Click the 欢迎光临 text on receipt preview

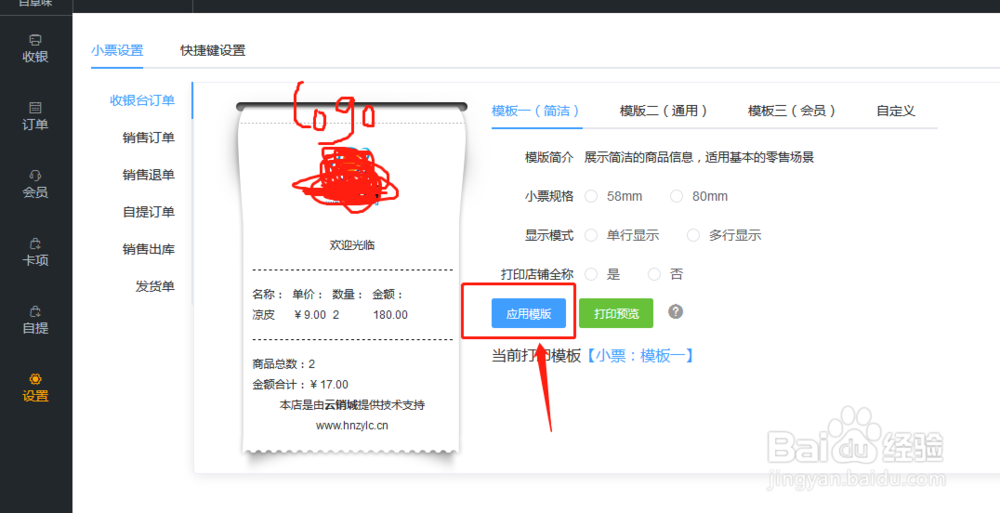coord(352,245)
